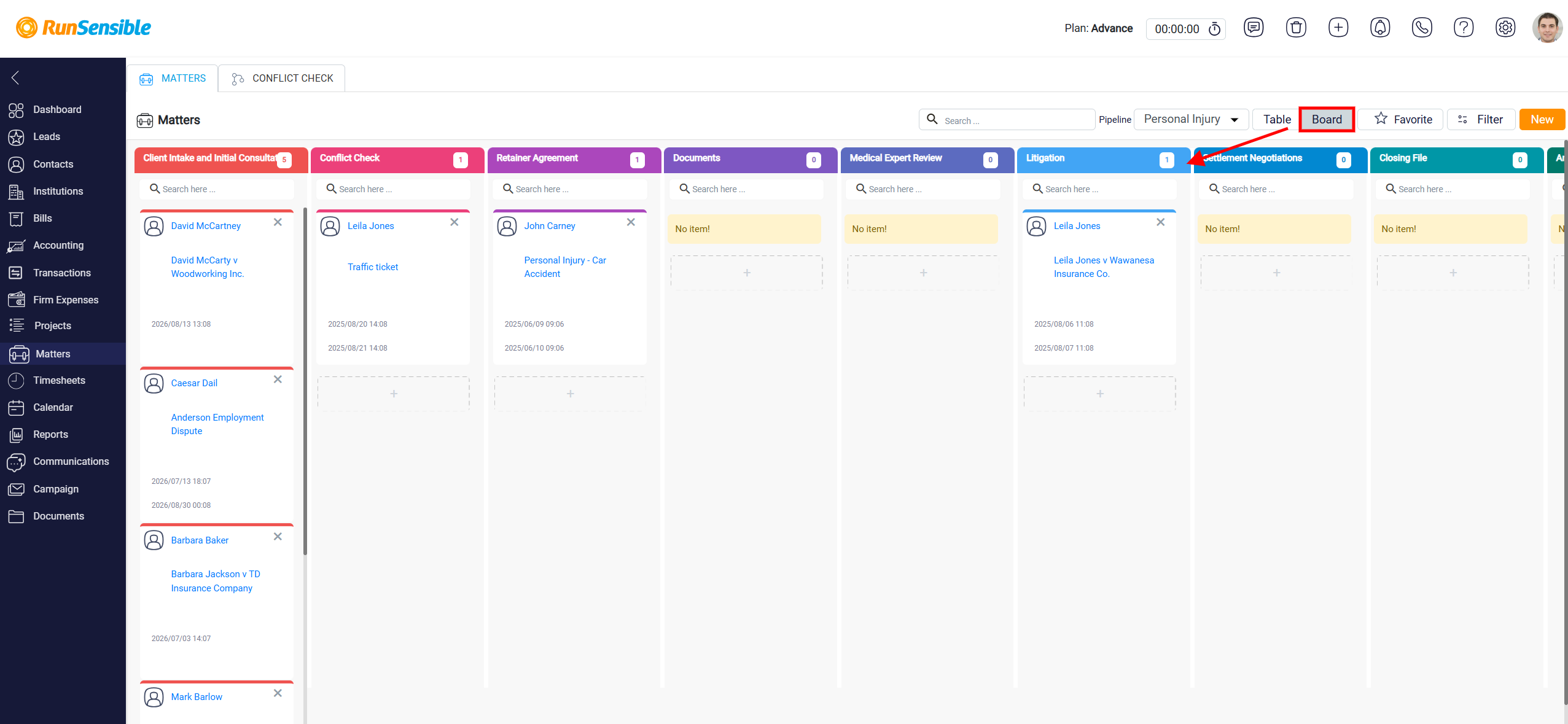
Task: Click the notifications bell icon
Action: tap(1380, 28)
